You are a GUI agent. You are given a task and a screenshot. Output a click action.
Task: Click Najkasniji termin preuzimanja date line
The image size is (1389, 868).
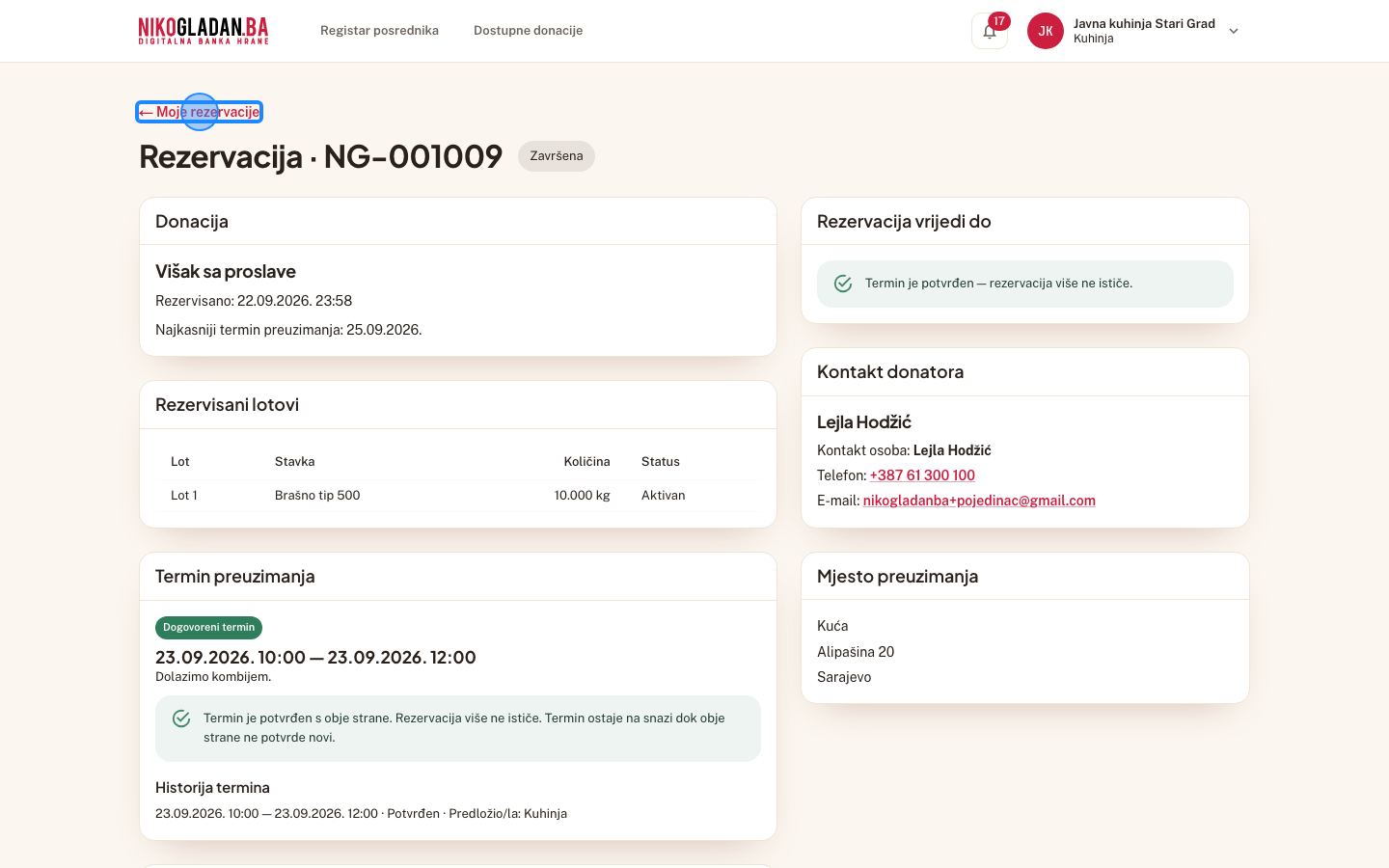(x=288, y=330)
